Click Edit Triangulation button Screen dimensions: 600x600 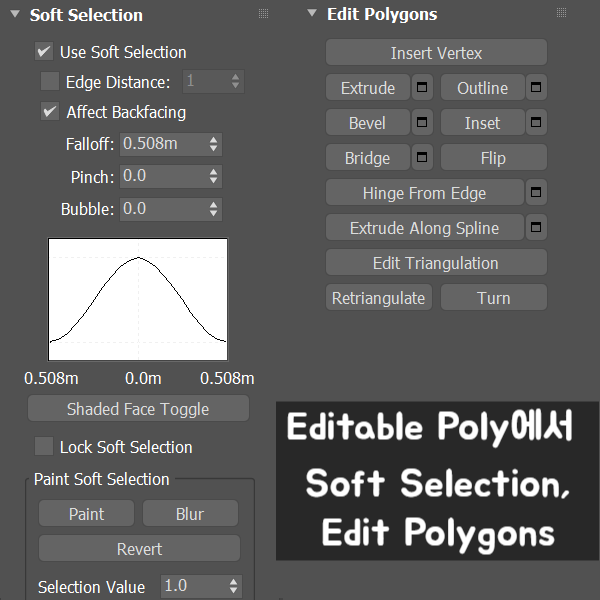436,262
